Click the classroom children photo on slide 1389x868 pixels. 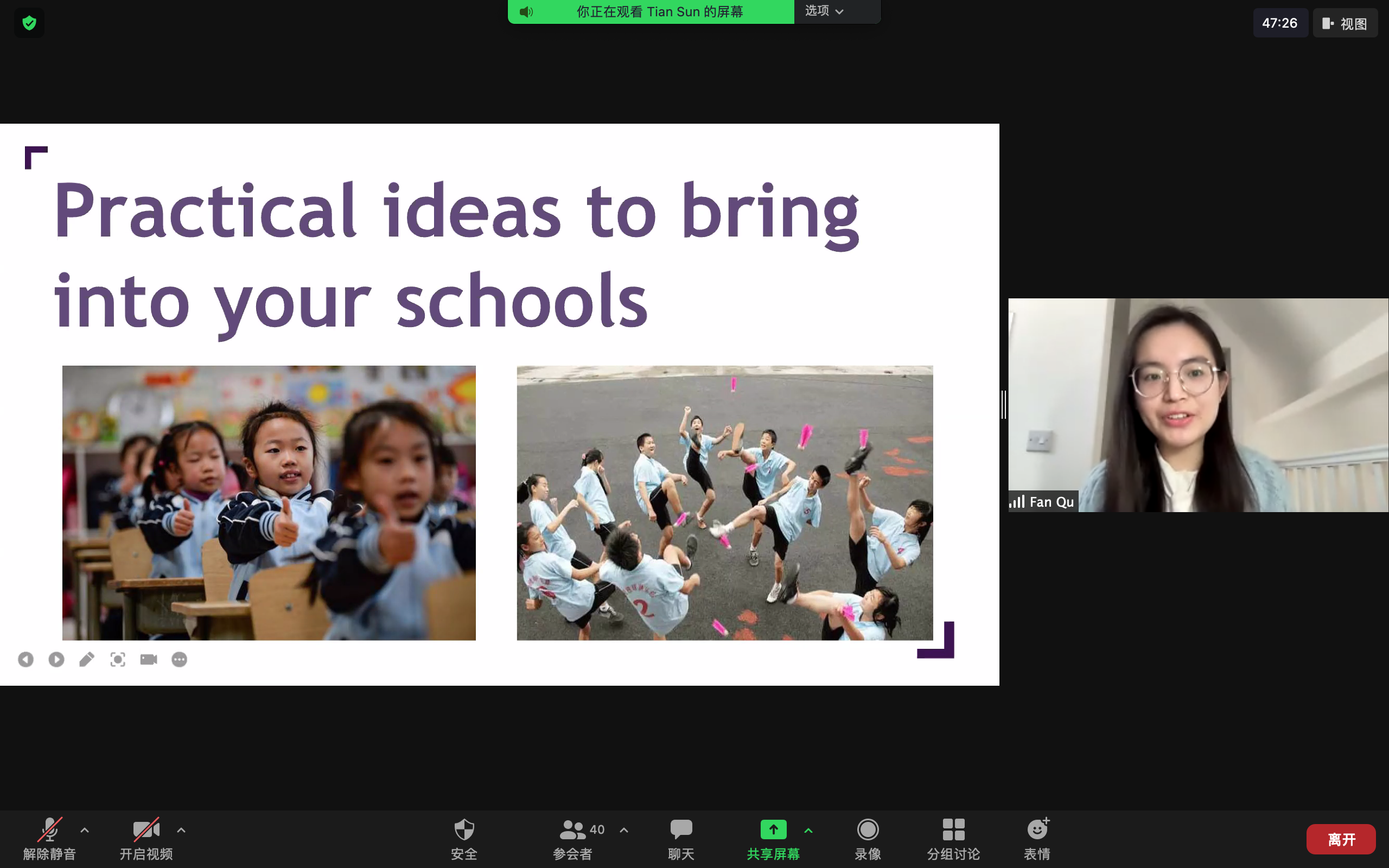point(269,503)
